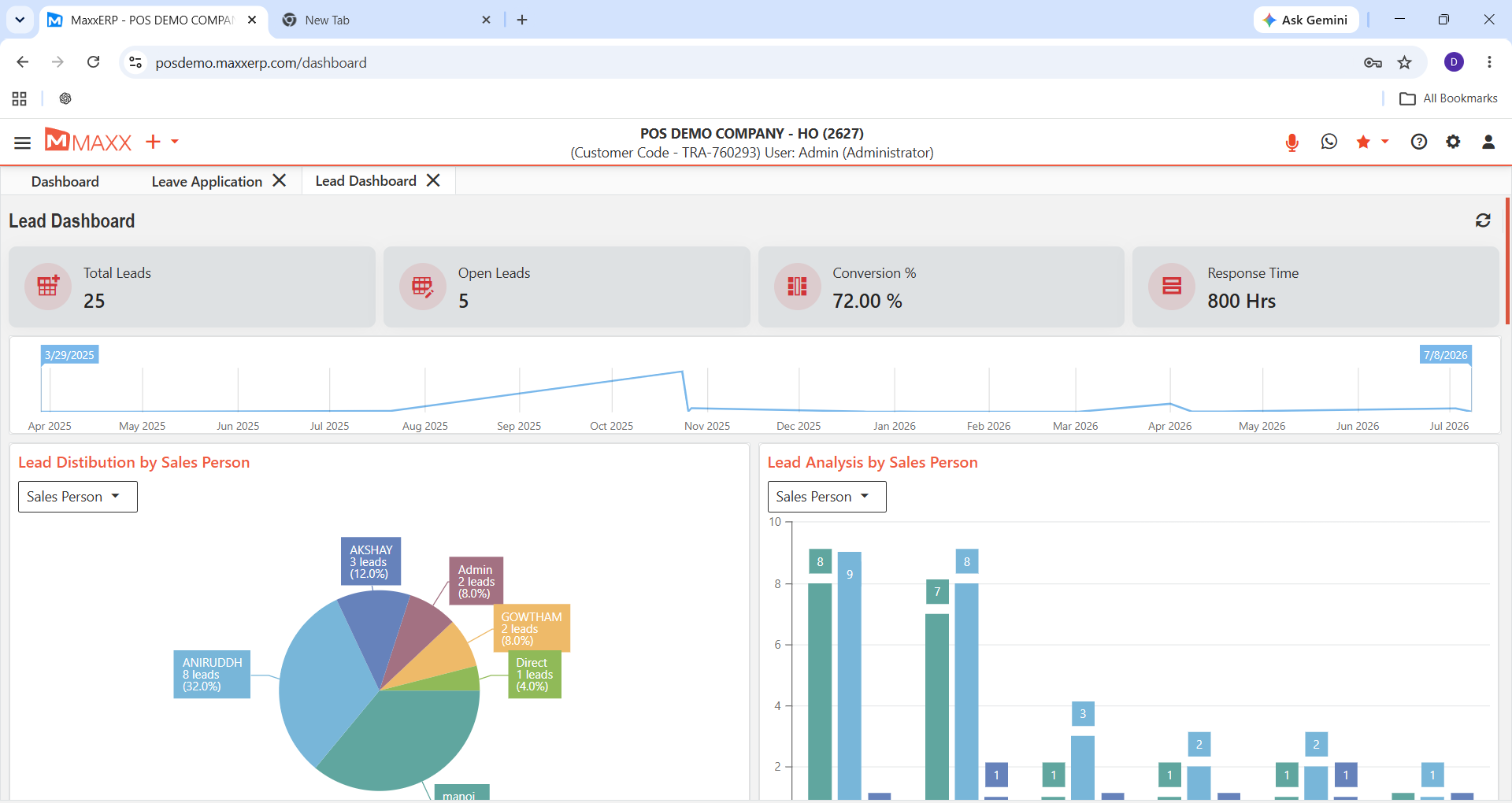Open the ChatGPT bookmark icon
The height and width of the screenshot is (803, 1512).
point(65,98)
